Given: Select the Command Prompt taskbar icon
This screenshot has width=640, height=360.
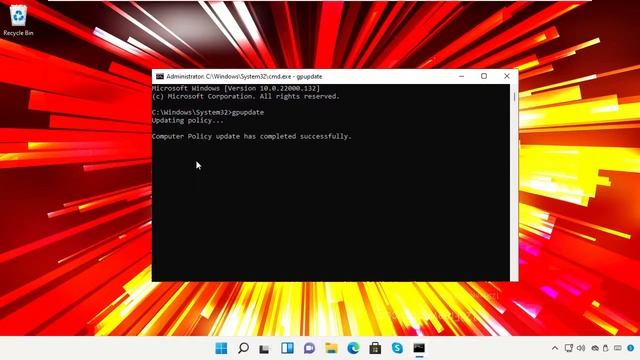Looking at the screenshot, I should (x=419, y=348).
